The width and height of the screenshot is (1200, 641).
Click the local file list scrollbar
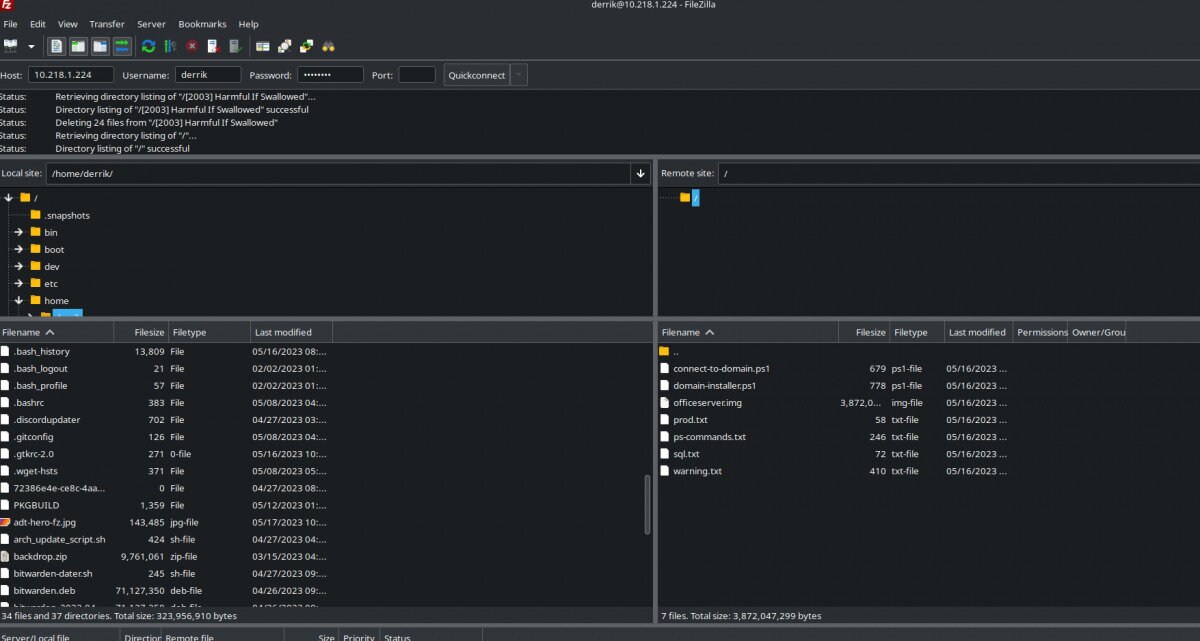tap(647, 504)
